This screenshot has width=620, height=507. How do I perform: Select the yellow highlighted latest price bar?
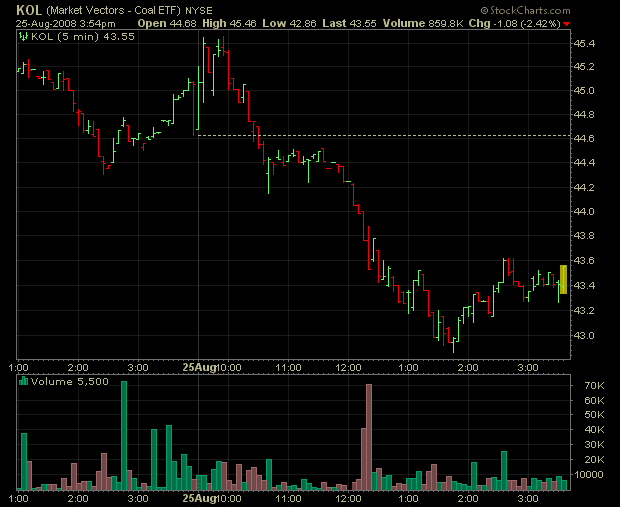pyautogui.click(x=563, y=280)
